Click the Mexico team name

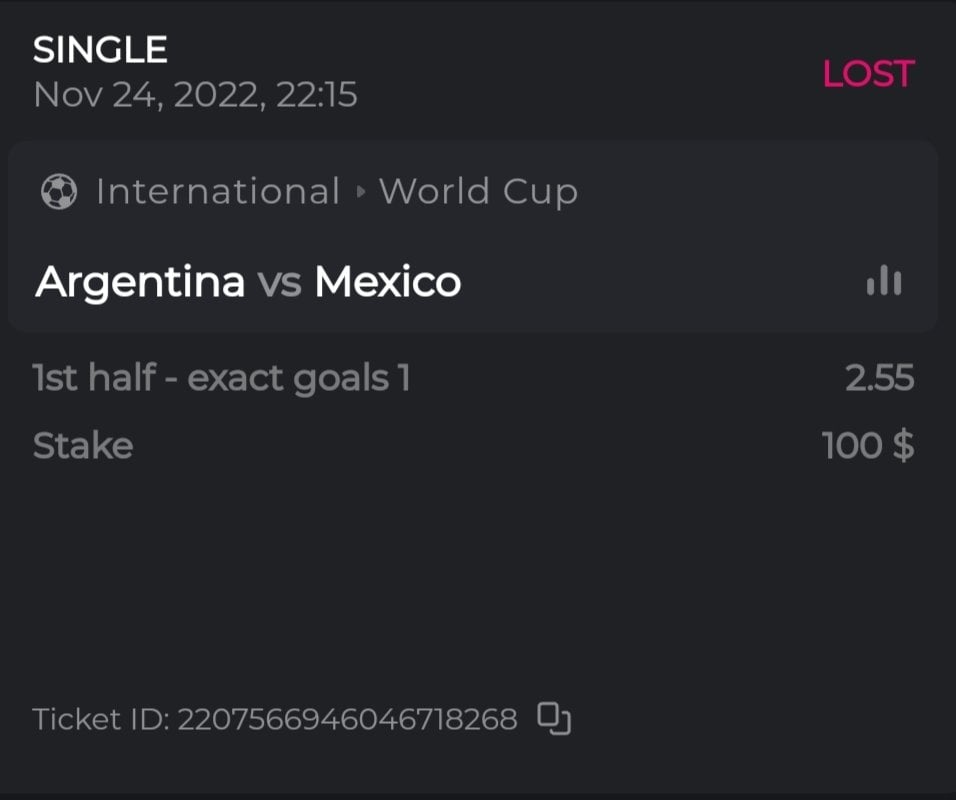[388, 283]
